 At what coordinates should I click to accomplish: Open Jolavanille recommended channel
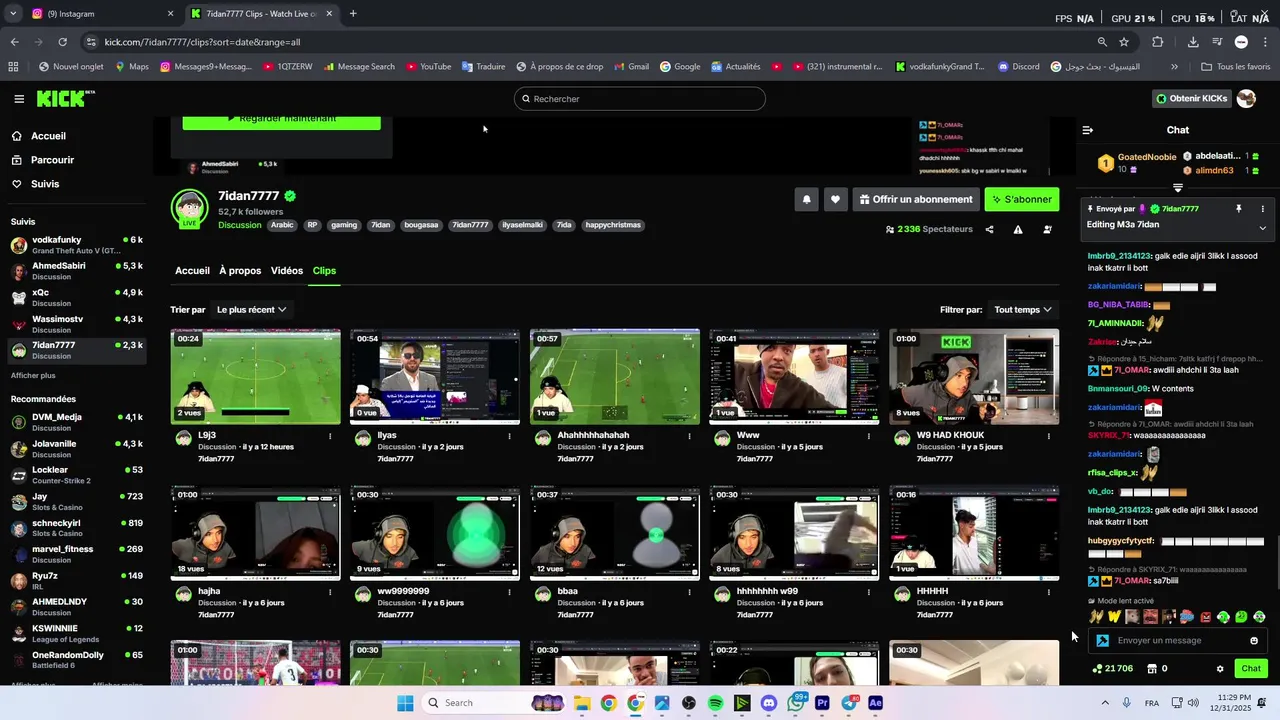76,448
